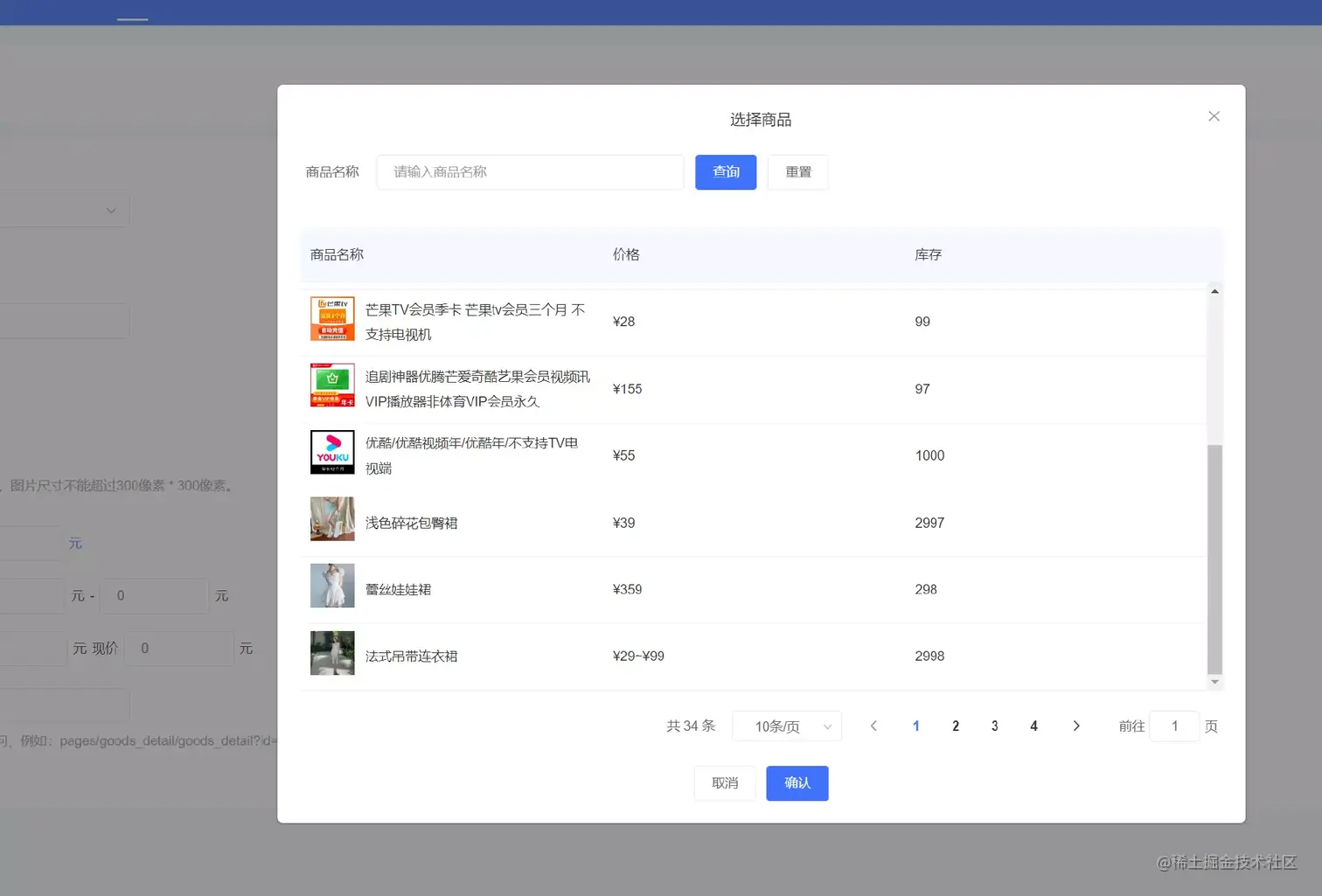Click the stock value 97
Screen dimensions: 1322x896
pos(922,389)
